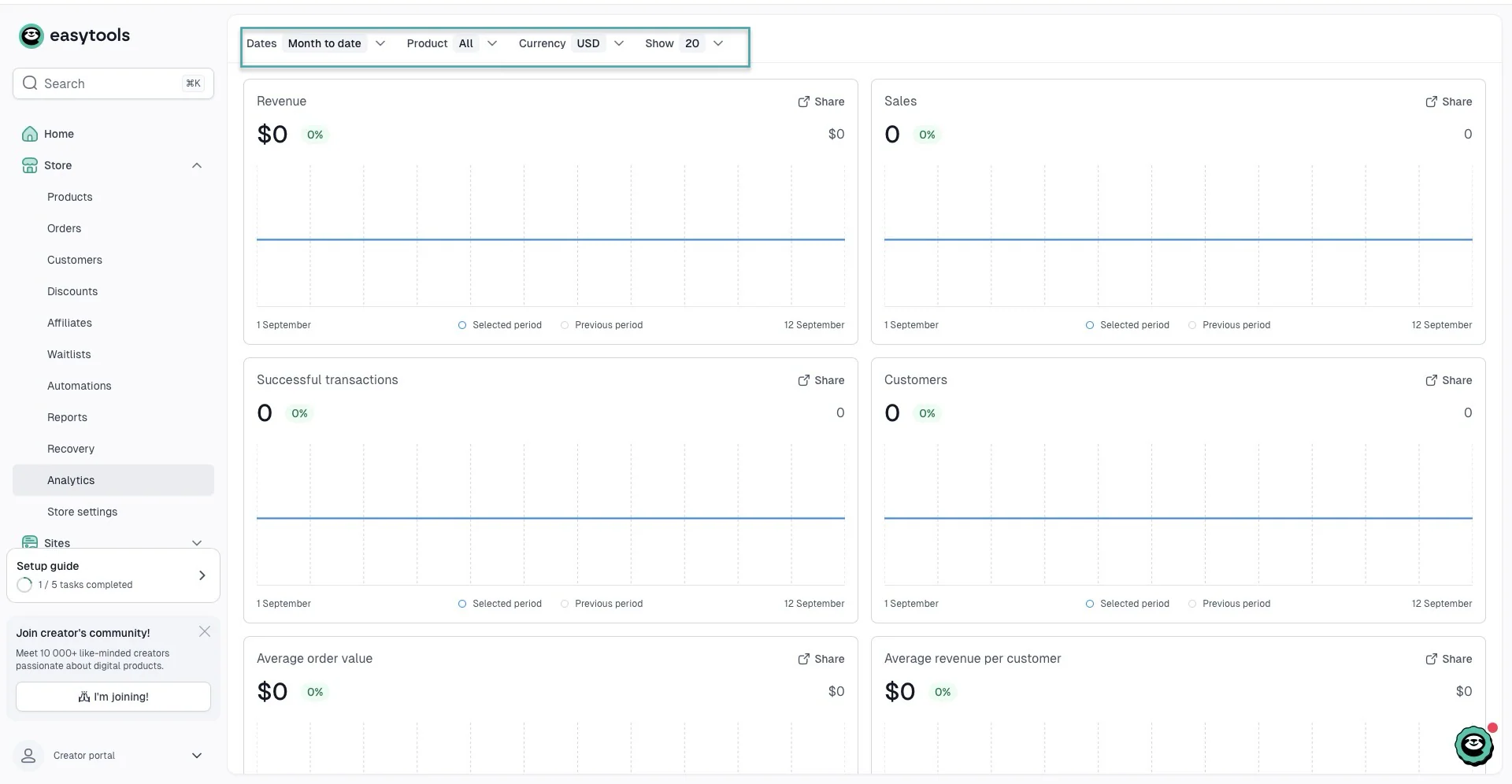
Task: Click the Home house icon in sidebar
Action: coord(30,134)
